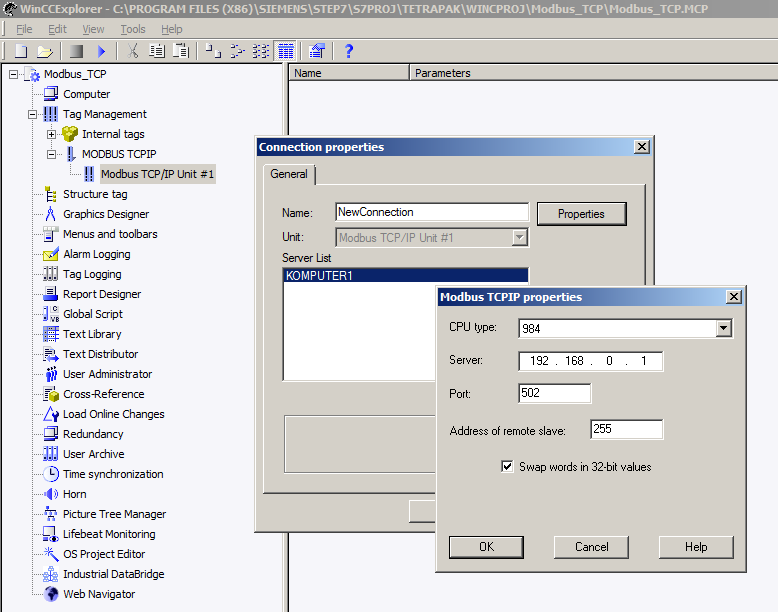Open the Help menu
The image size is (778, 612).
[x=172, y=29]
